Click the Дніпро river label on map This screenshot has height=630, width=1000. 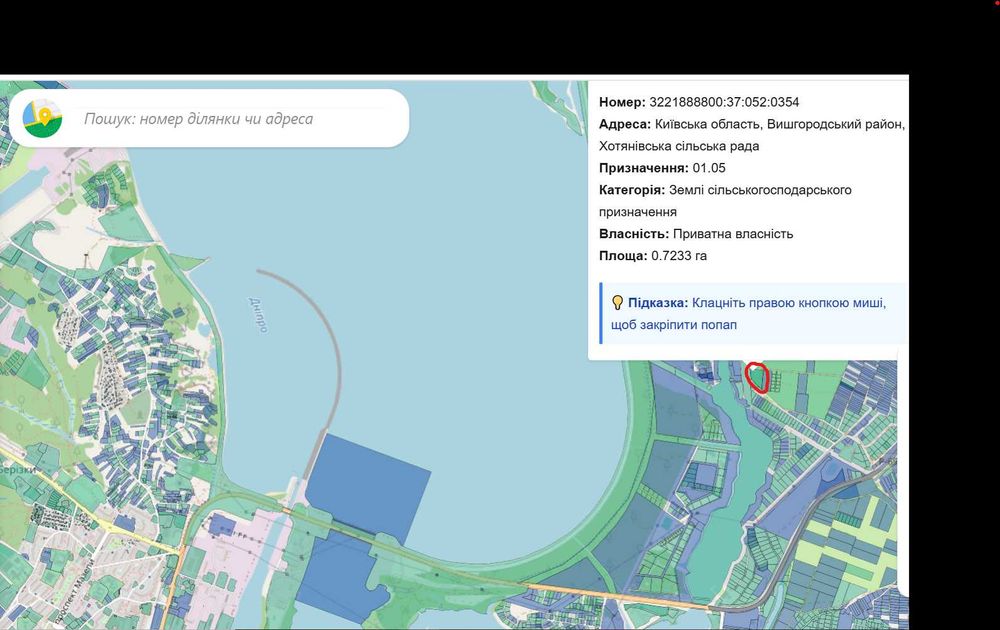pyautogui.click(x=258, y=315)
